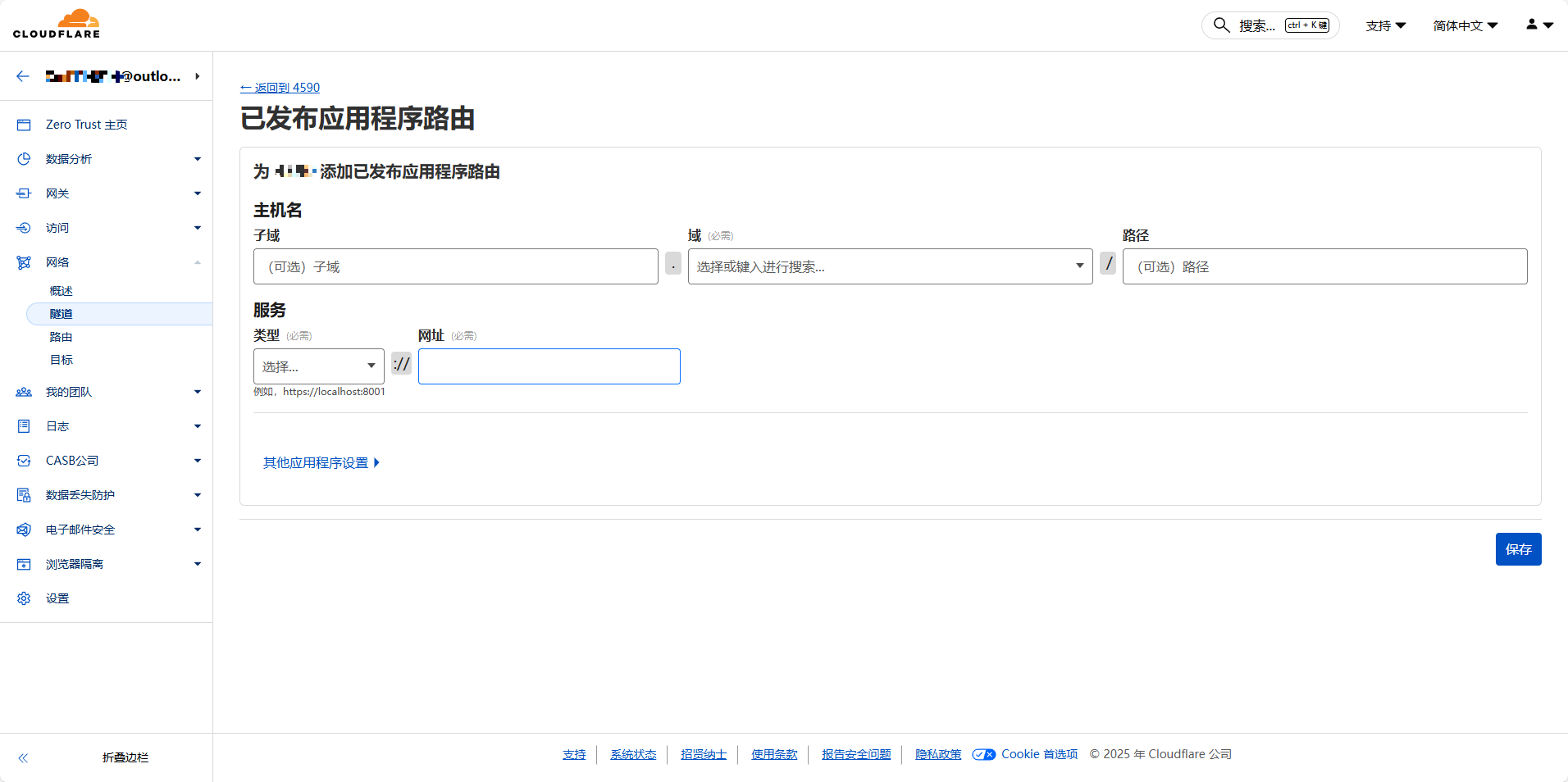The image size is (1568, 782).
Task: Click the back arrow icon beside account name
Action: (23, 76)
